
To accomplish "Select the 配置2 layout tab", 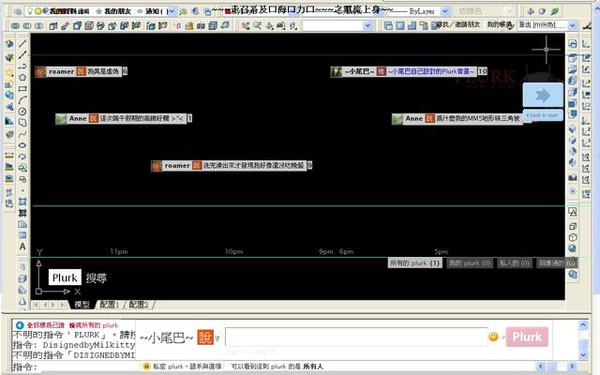I will (139, 305).
